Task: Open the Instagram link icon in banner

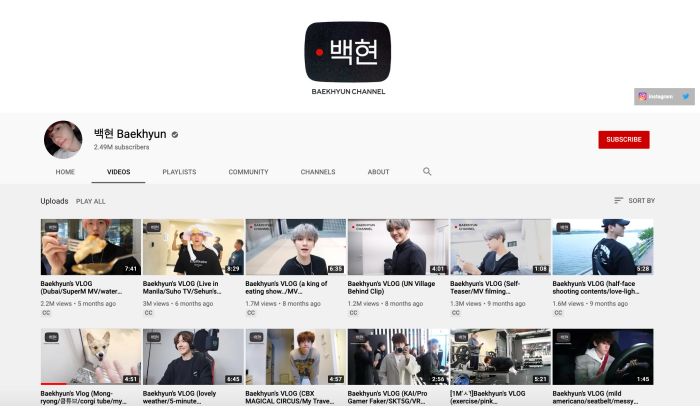Action: click(x=642, y=96)
